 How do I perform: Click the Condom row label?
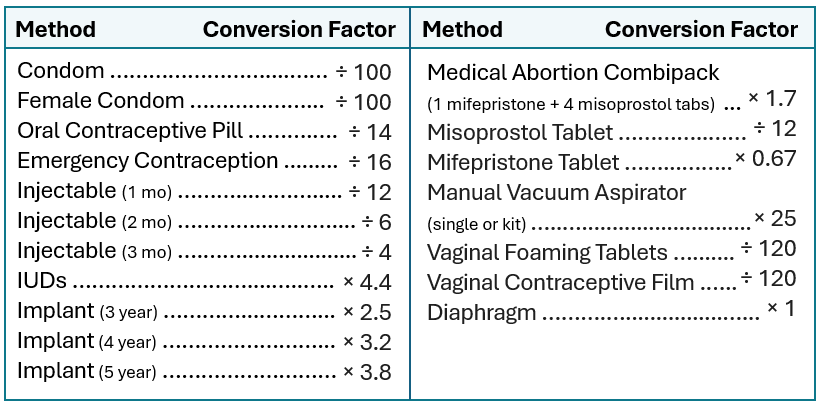61,71
